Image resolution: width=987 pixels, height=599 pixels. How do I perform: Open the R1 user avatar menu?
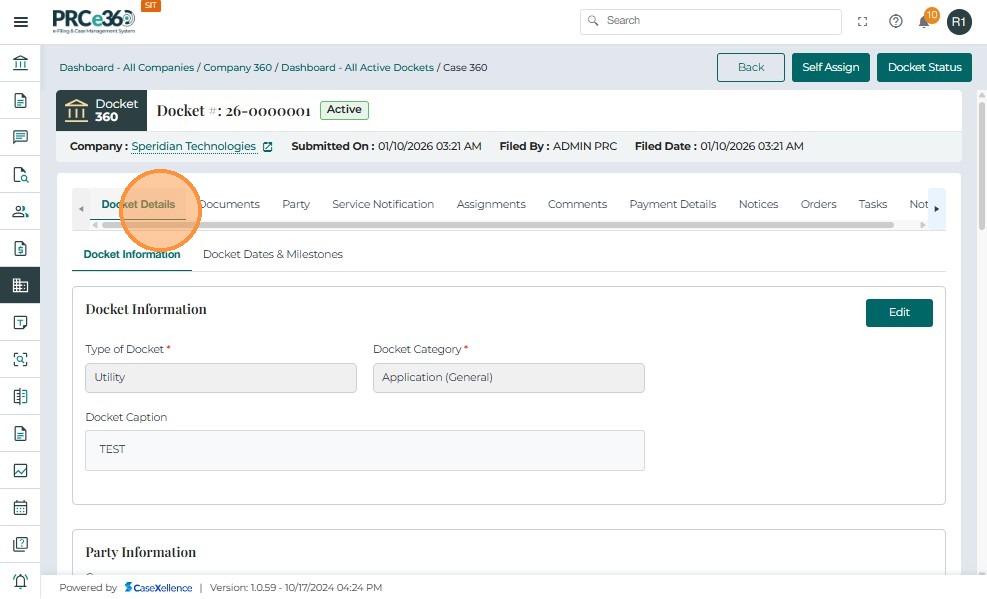pos(959,22)
